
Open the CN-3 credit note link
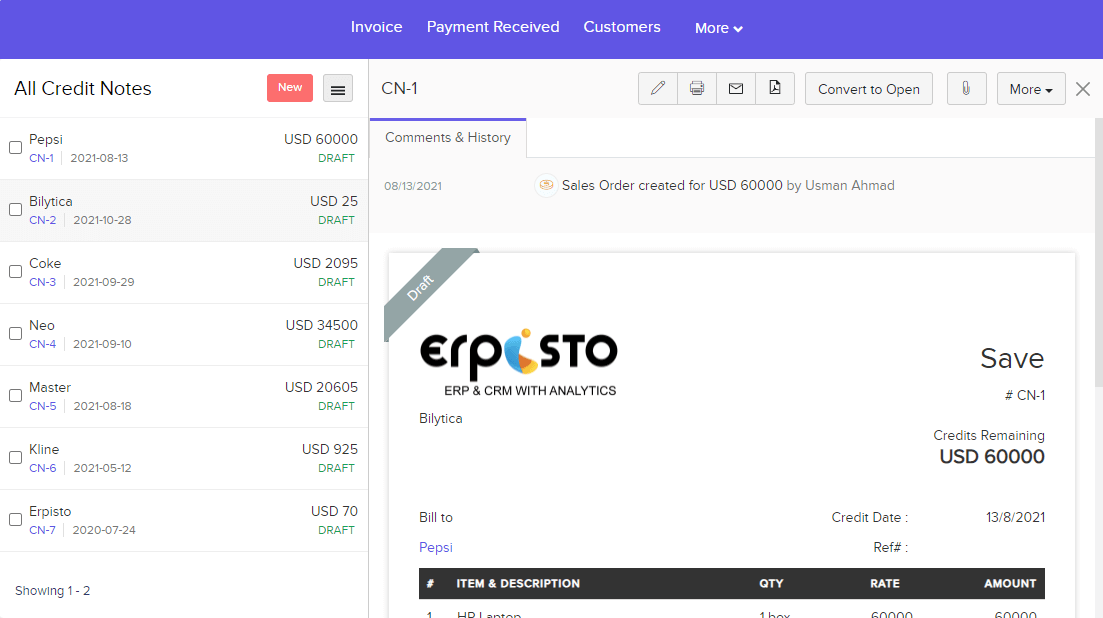click(x=43, y=282)
